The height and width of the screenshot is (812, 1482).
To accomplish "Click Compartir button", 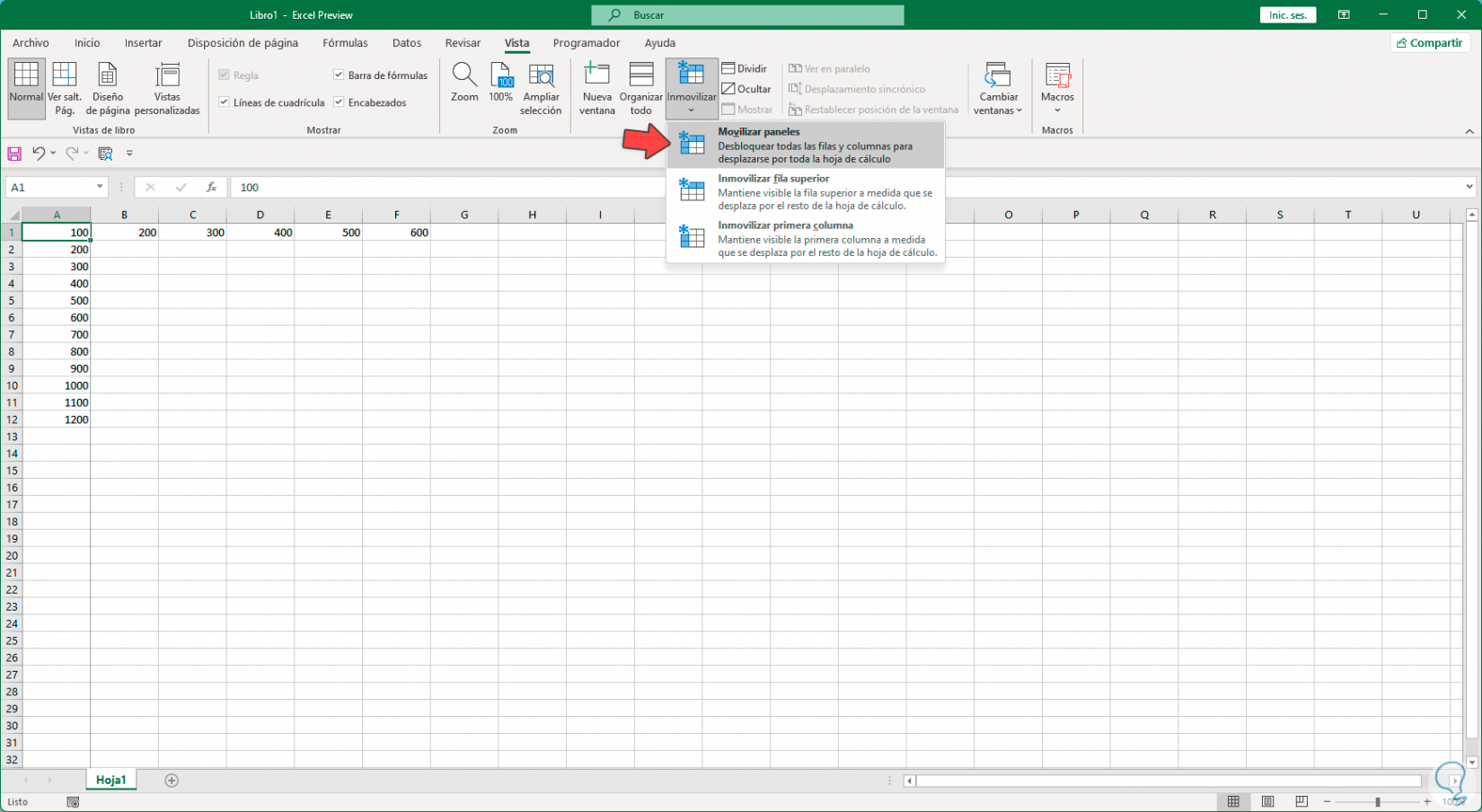I will click(x=1430, y=42).
